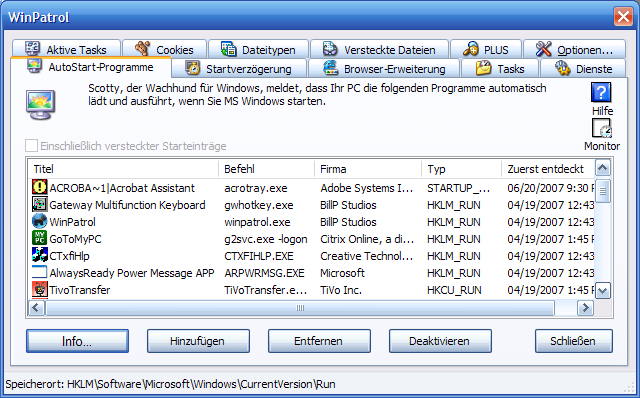Screen dimensions: 640x398
Task: Select the acrotray.exe command cell
Action: tap(256, 188)
